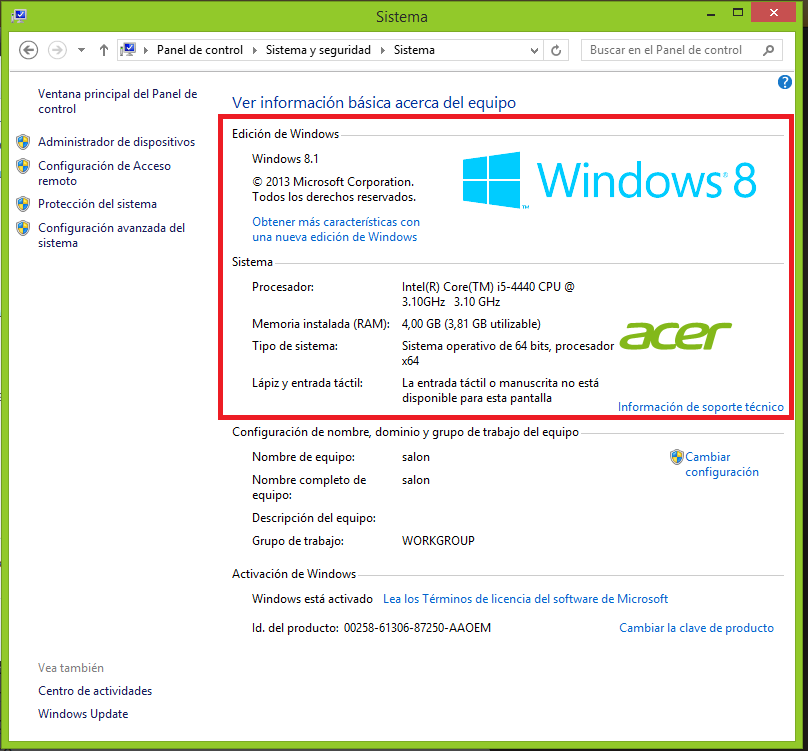
Task: Go up one level with Up arrow
Action: coord(104,50)
